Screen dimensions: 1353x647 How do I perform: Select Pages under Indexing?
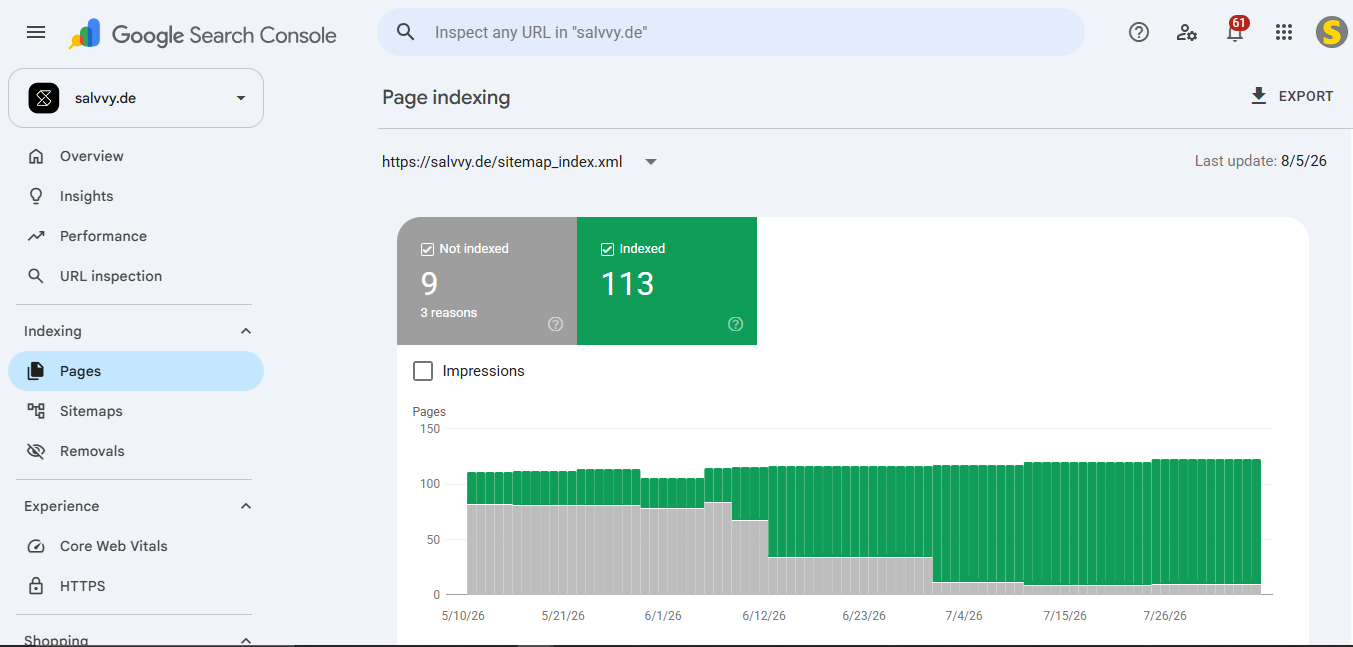coord(136,371)
